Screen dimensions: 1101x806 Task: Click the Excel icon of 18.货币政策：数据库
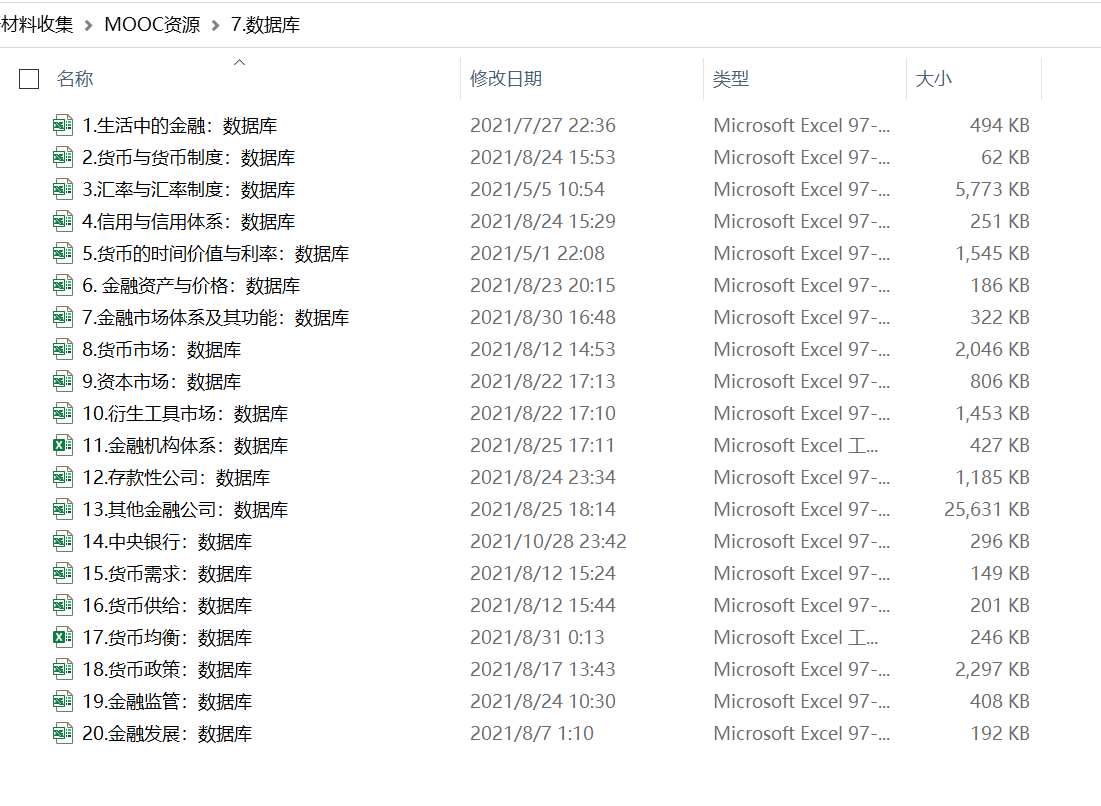coord(62,670)
